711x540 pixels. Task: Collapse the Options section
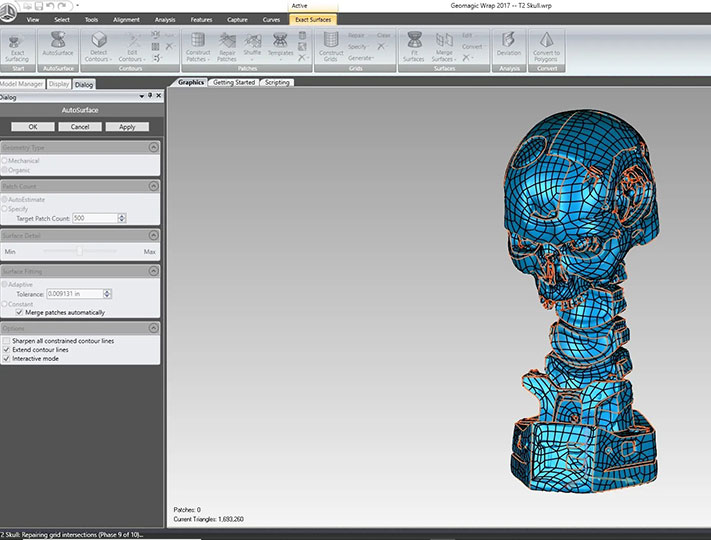point(153,328)
